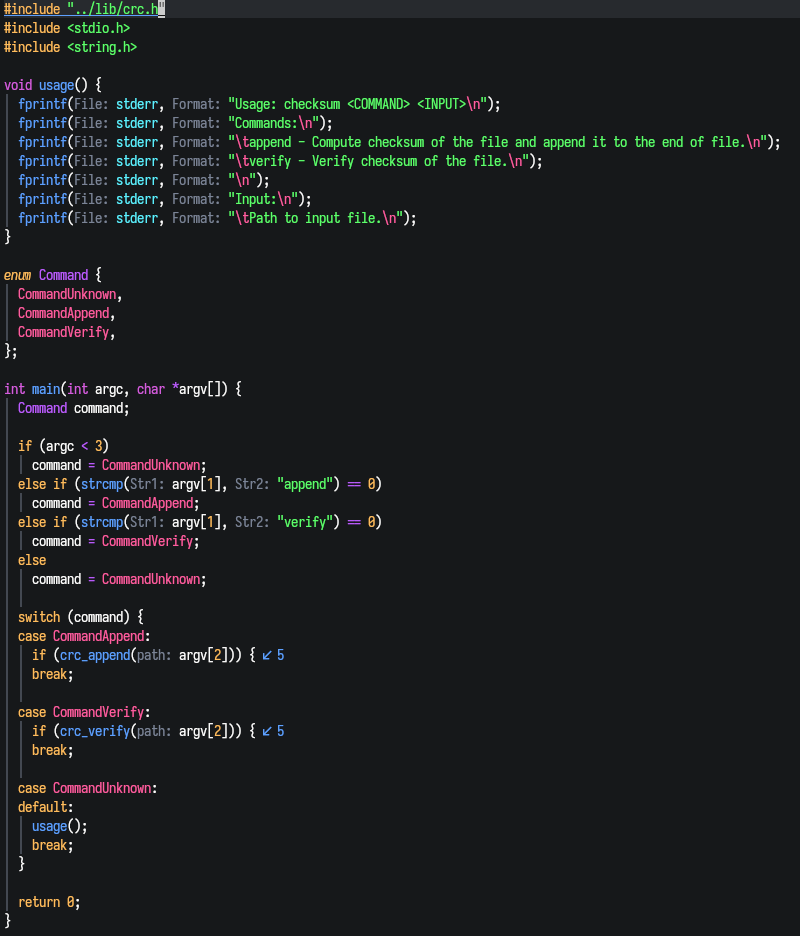Image resolution: width=800 pixels, height=936 pixels.
Task: Click the "\tPath to input file.\n" string
Action: 315,218
